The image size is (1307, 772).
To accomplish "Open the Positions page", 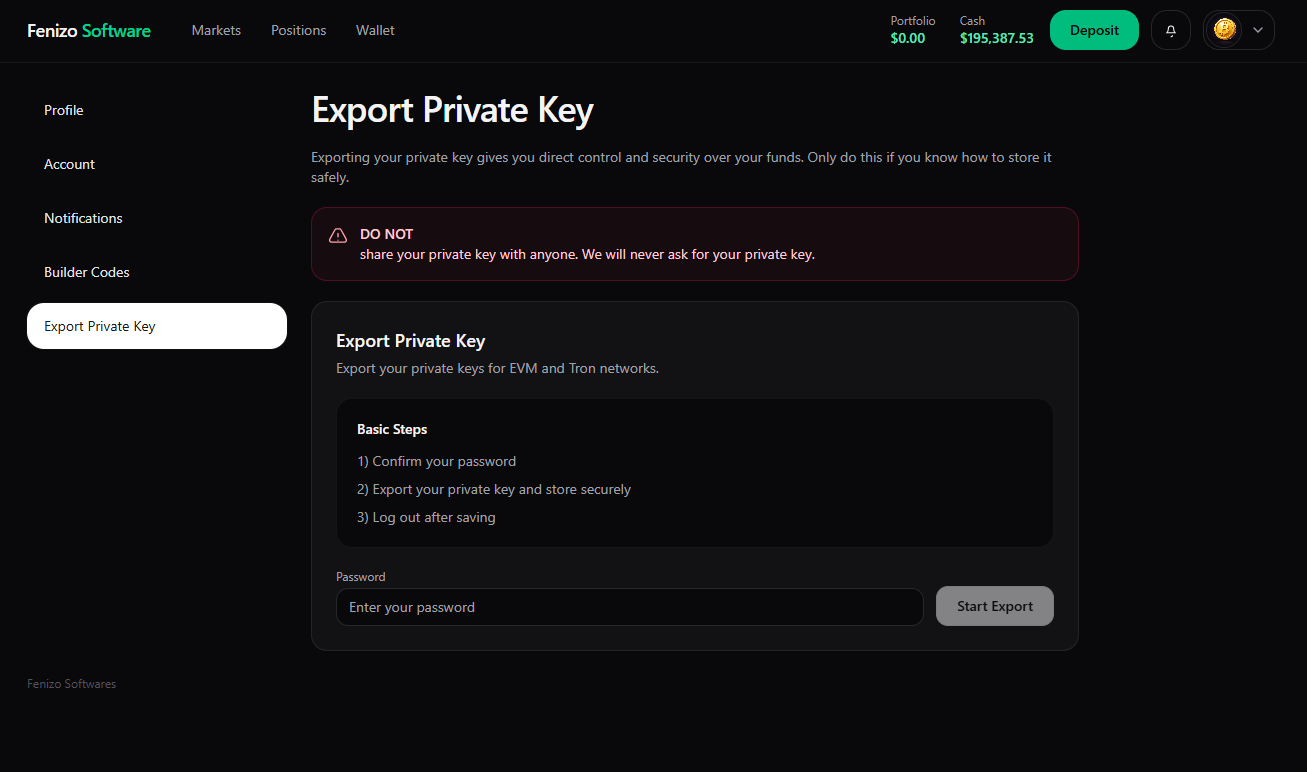I will point(298,30).
